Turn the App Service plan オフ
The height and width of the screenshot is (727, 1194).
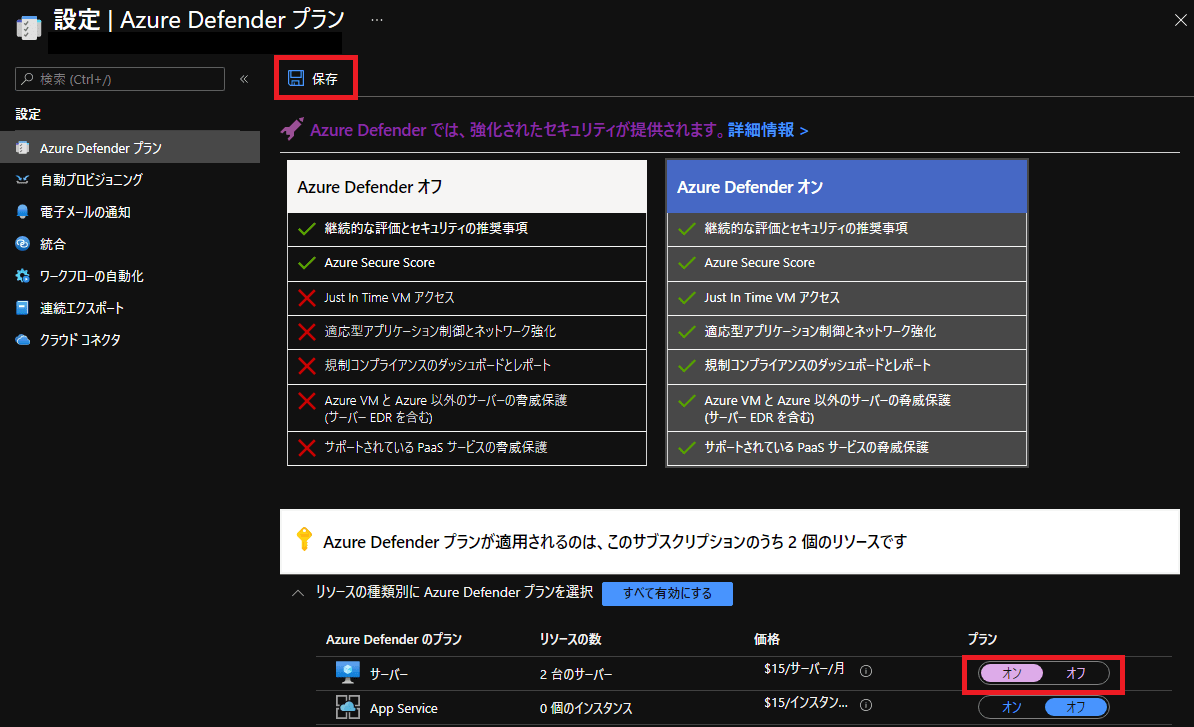1076,707
